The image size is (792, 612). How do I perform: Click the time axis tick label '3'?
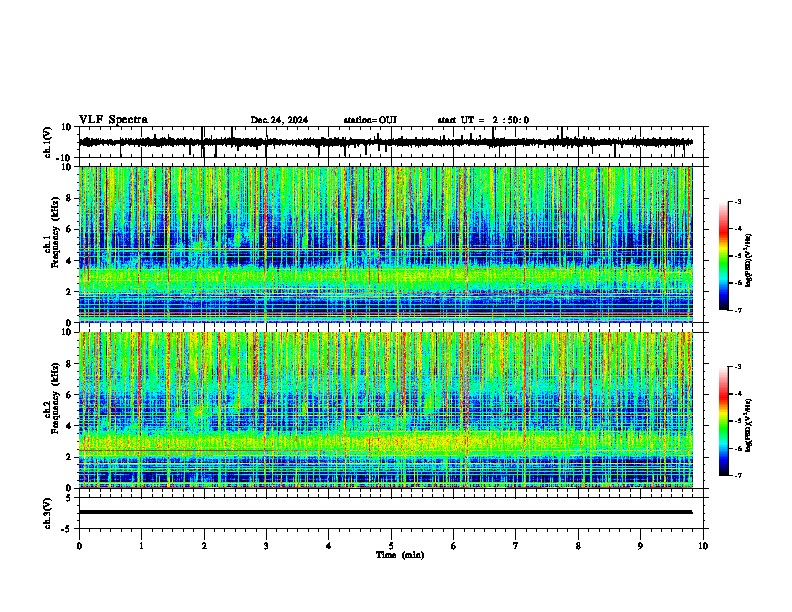[266, 546]
